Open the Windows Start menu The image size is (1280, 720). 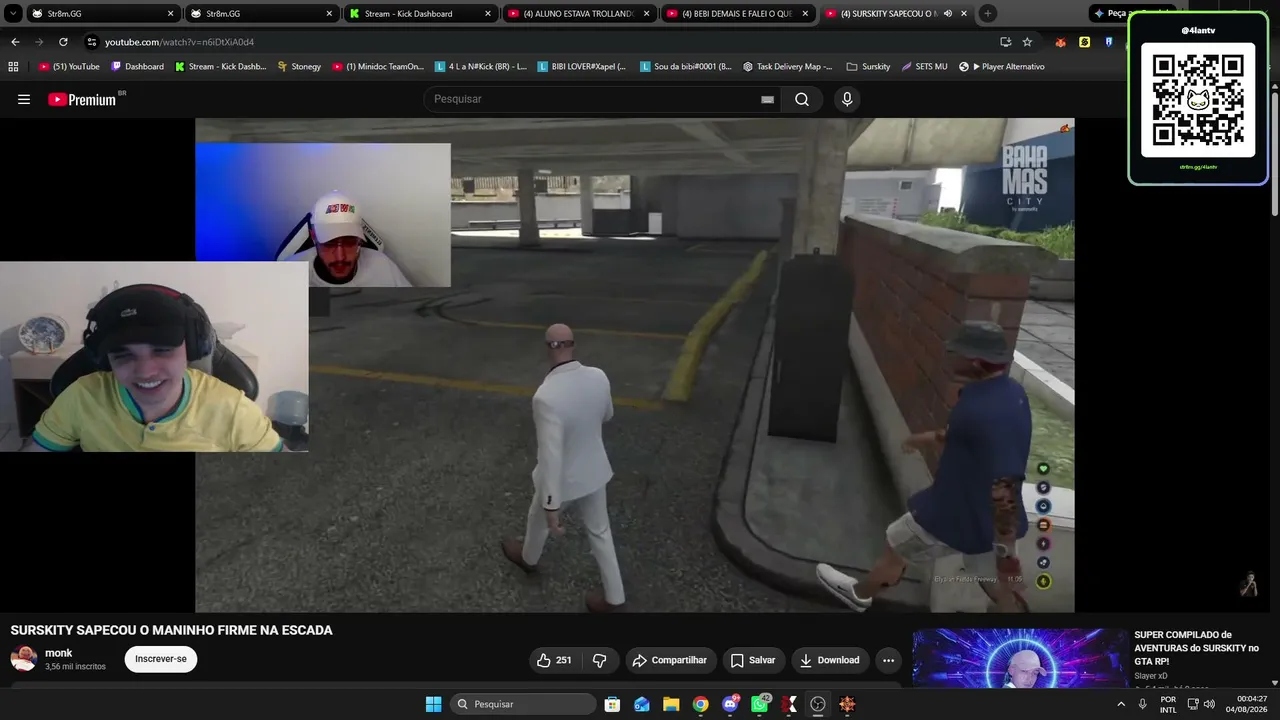pos(433,704)
